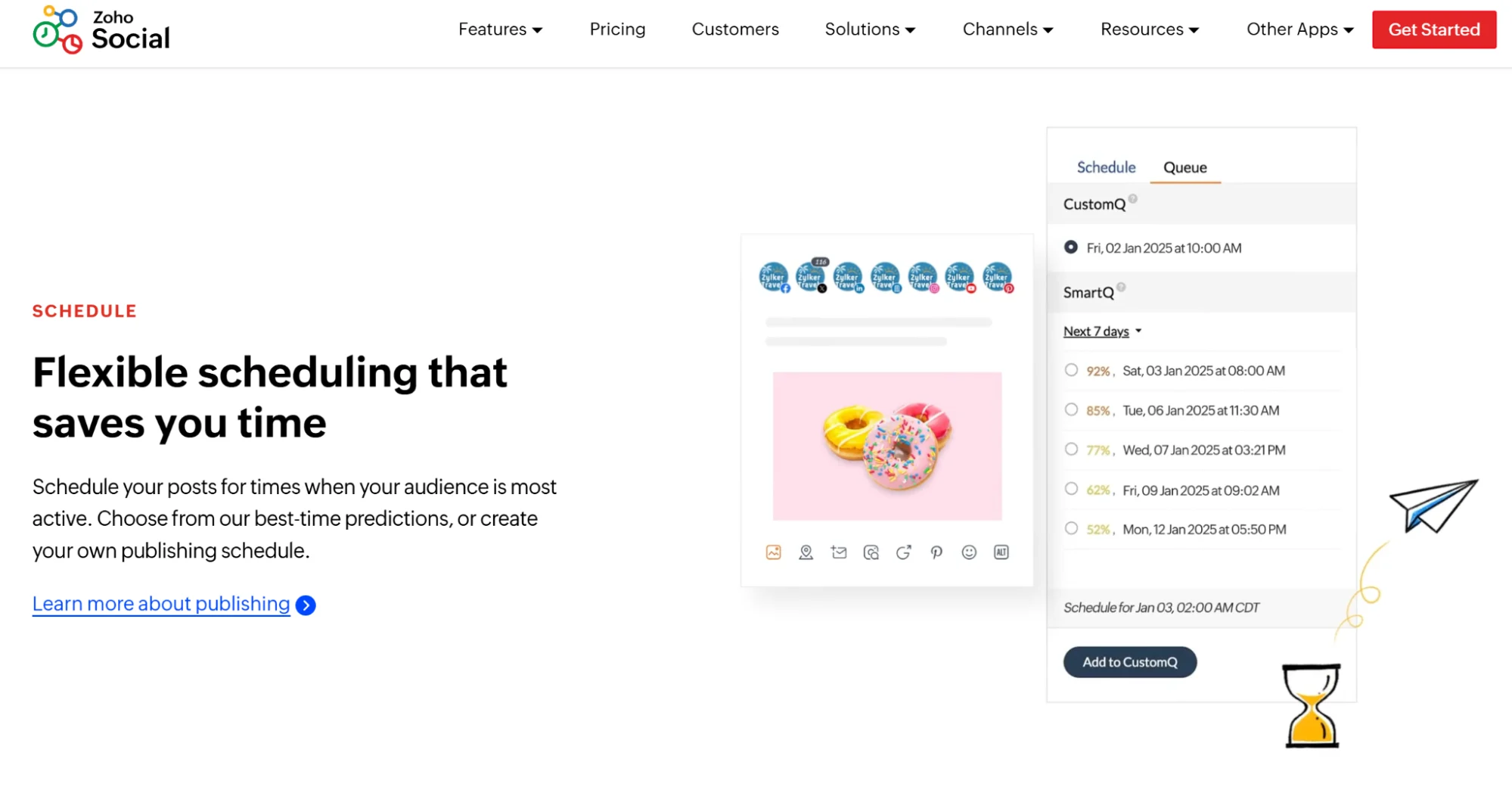The height and width of the screenshot is (787, 1512).
Task: Click the Zoho Social logo
Action: 101,30
